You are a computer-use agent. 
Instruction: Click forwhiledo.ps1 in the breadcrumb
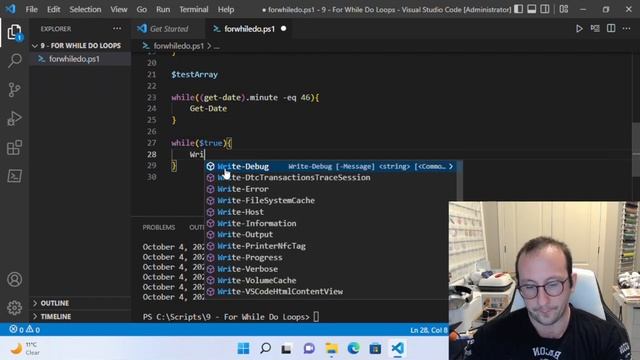(178, 46)
